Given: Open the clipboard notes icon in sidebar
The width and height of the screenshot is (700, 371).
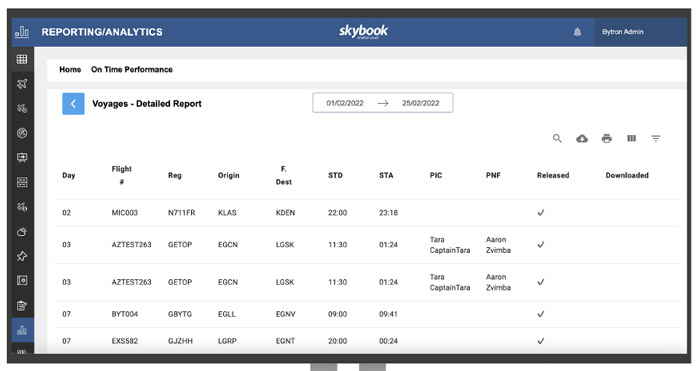Looking at the screenshot, I should (x=22, y=305).
